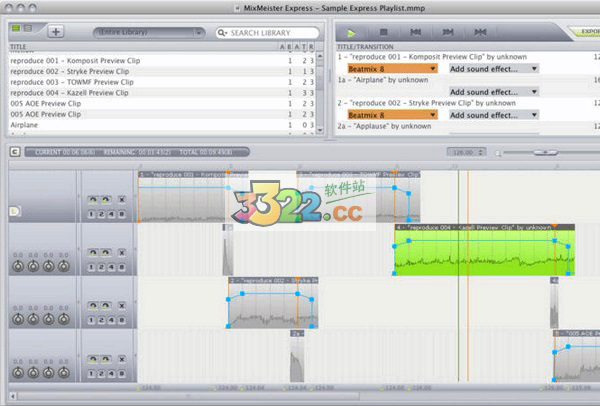Viewport: 600px width, 406px height.
Task: Click last knob on the bottom track
Action: [x=64, y=372]
